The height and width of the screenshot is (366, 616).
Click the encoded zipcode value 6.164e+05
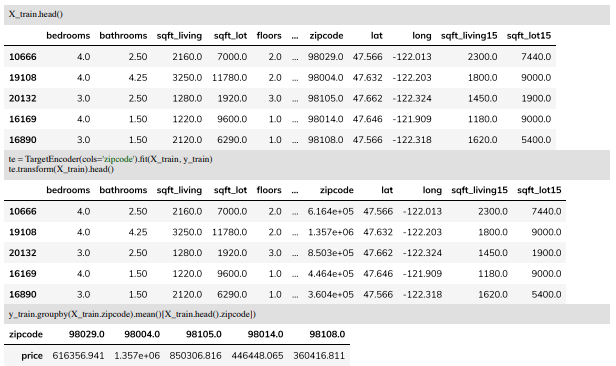click(x=330, y=212)
